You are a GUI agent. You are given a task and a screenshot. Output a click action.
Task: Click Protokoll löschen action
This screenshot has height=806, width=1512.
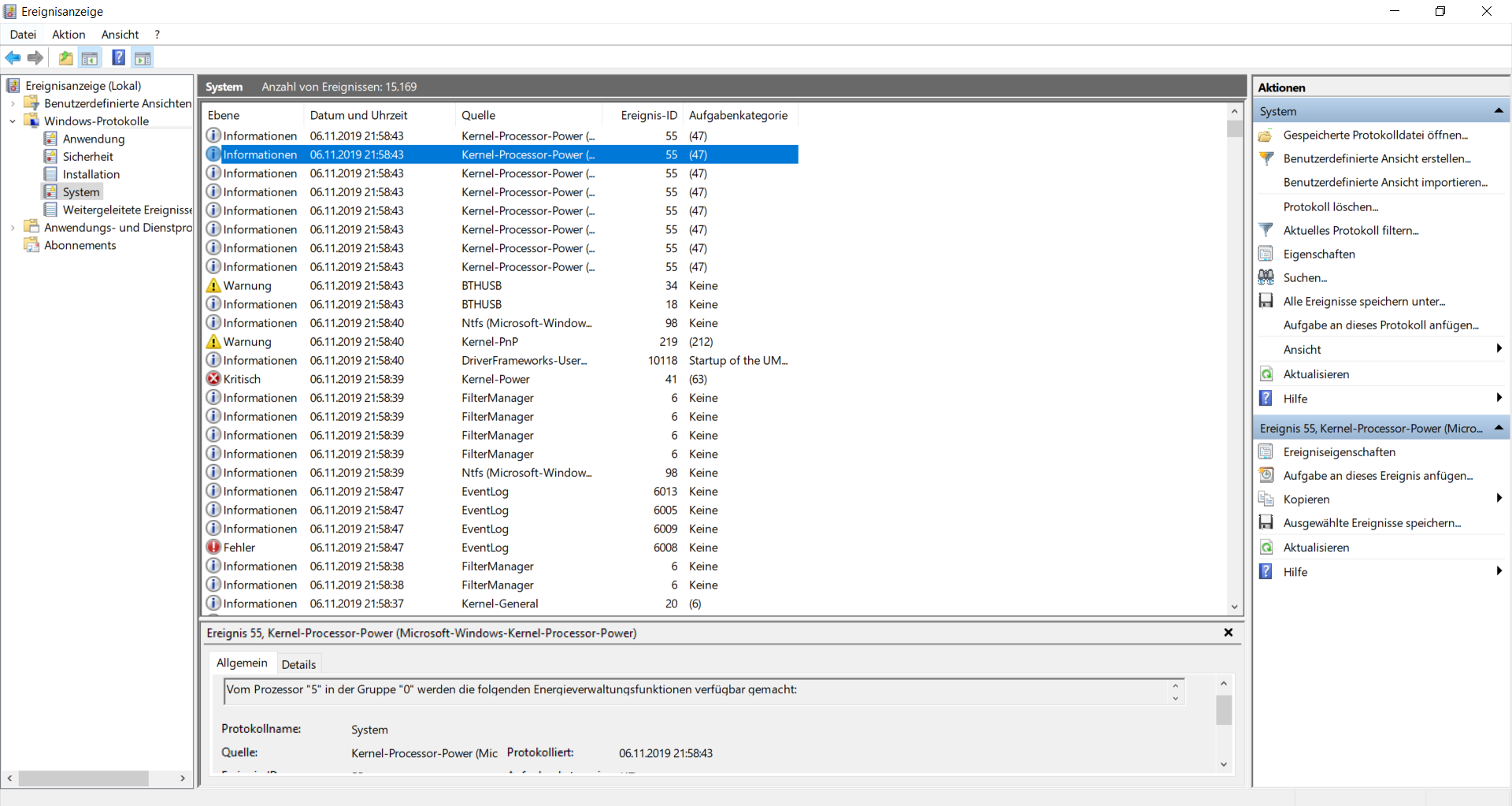point(1331,207)
